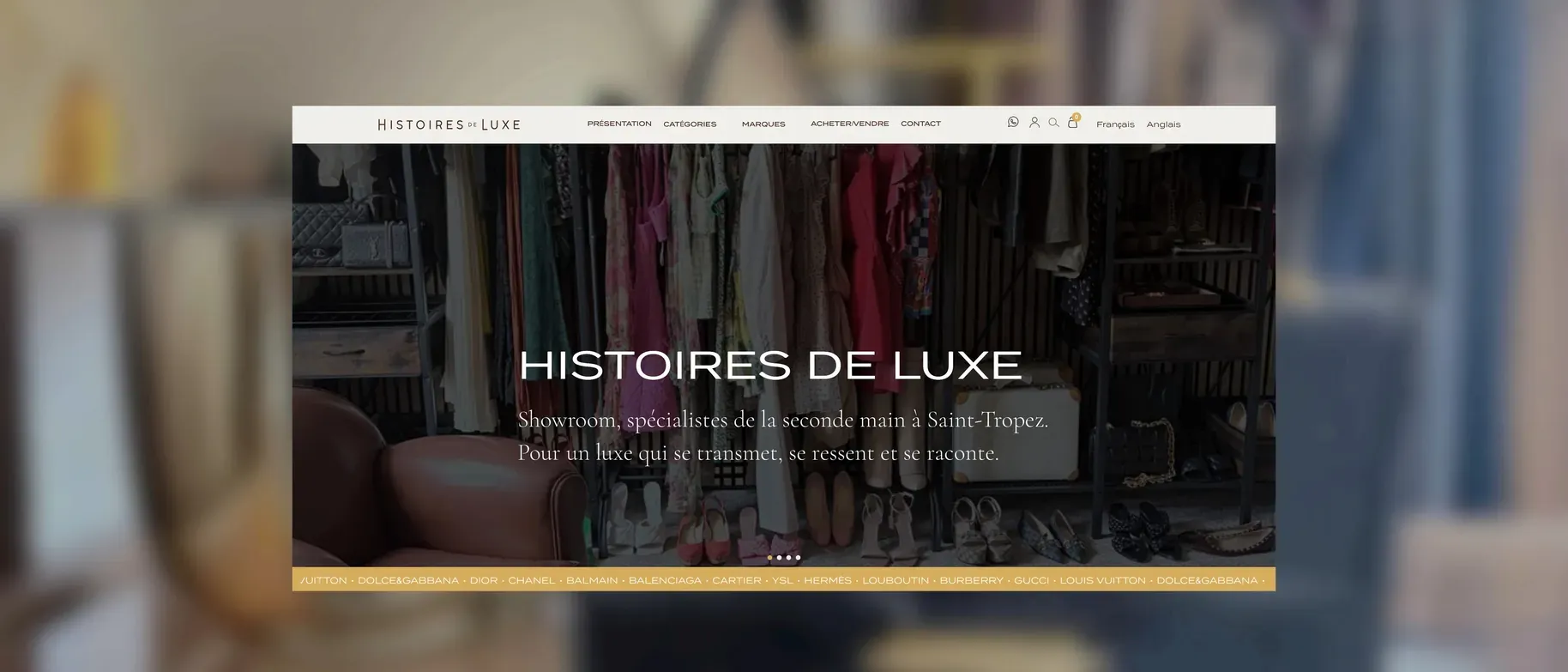
Task: Switch site language to Anglais
Action: [x=1163, y=124]
